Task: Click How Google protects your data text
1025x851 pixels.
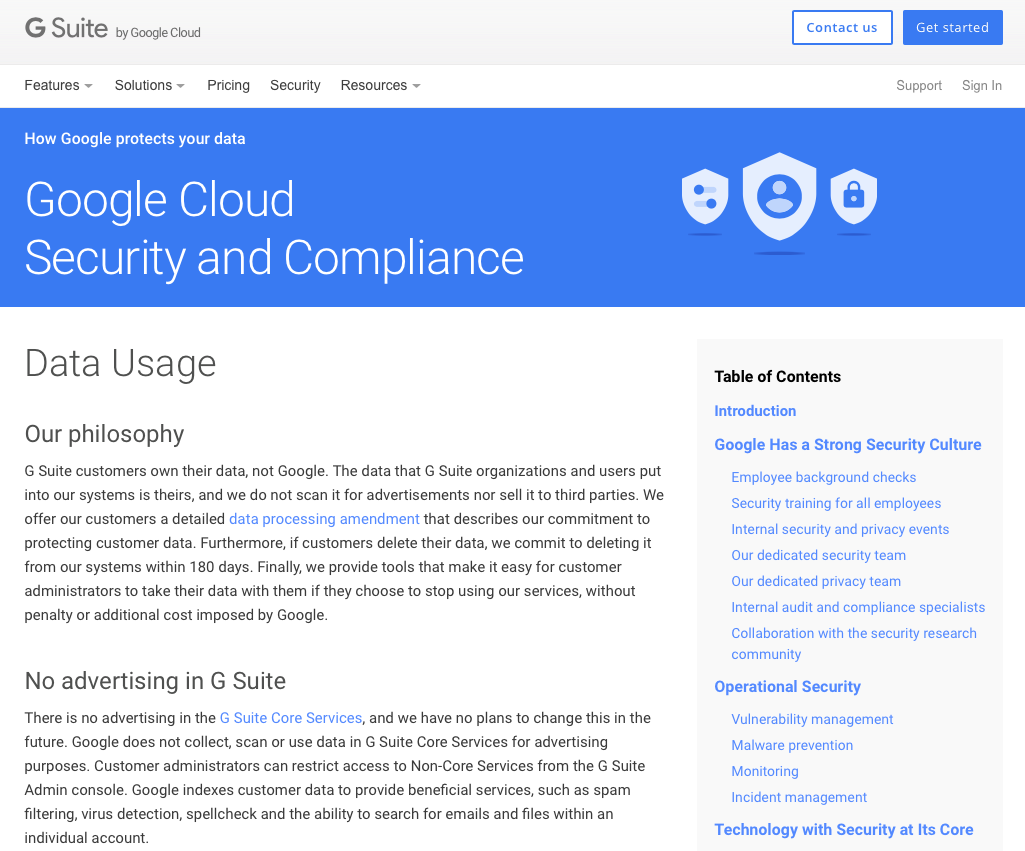Action: point(135,139)
